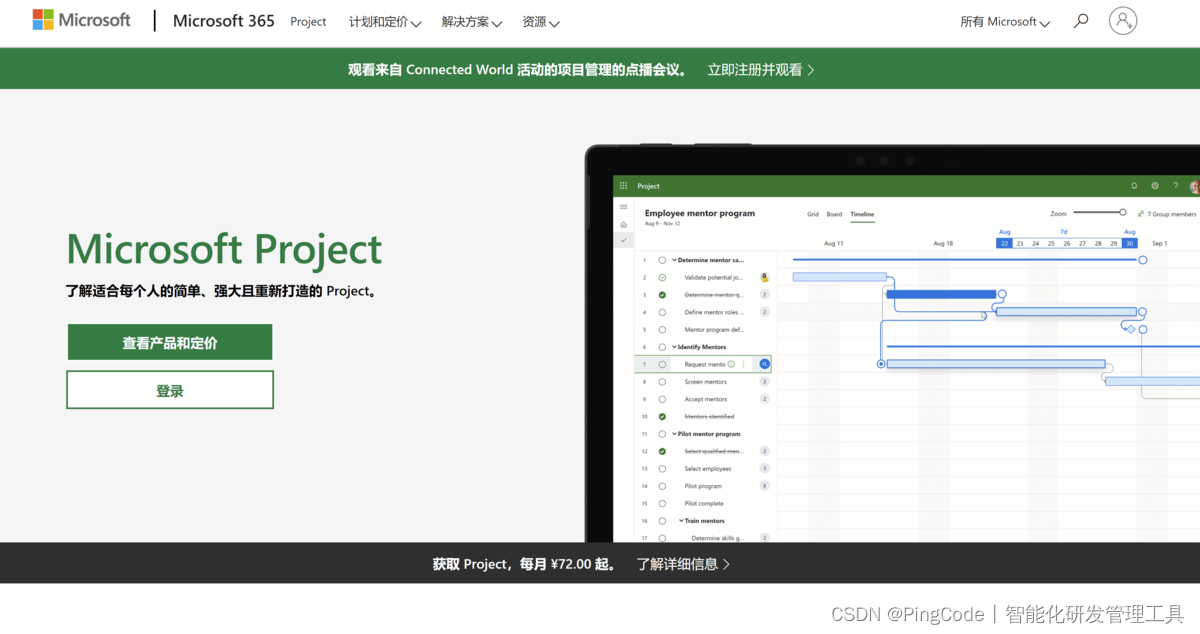Click the Project menu item in top nav
Viewport: 1200px width, 634px height.
point(308,21)
